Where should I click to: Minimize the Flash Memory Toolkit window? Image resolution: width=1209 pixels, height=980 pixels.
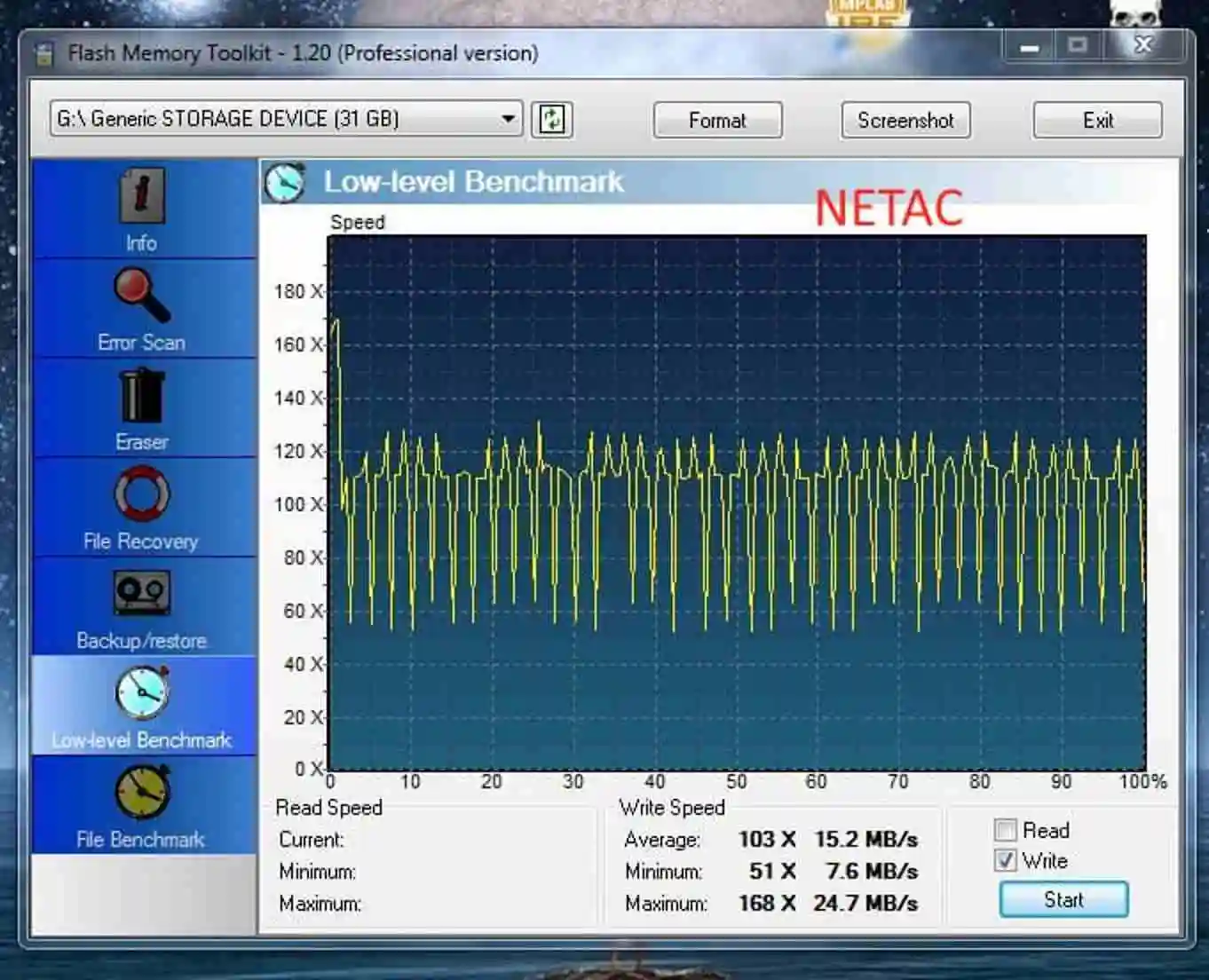(x=1030, y=47)
